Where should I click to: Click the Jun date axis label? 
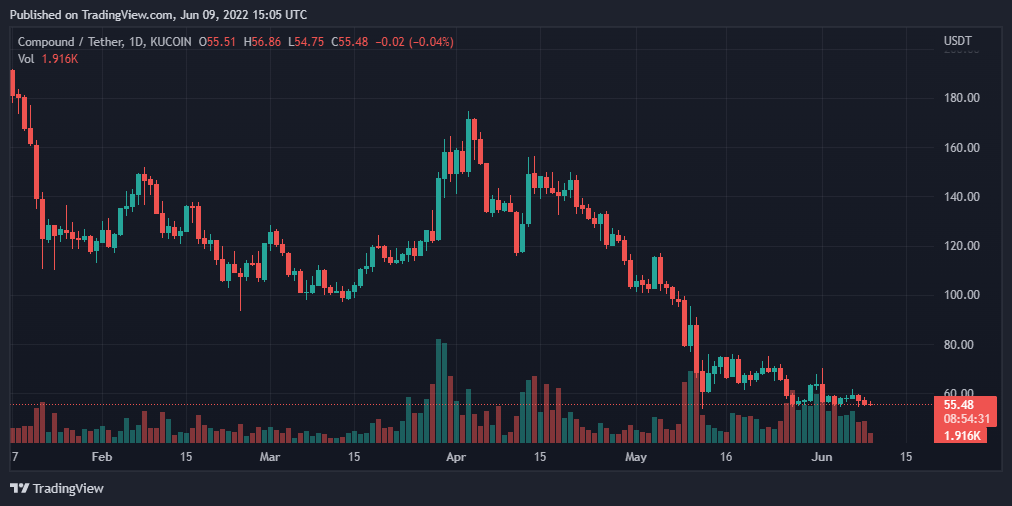click(822, 457)
